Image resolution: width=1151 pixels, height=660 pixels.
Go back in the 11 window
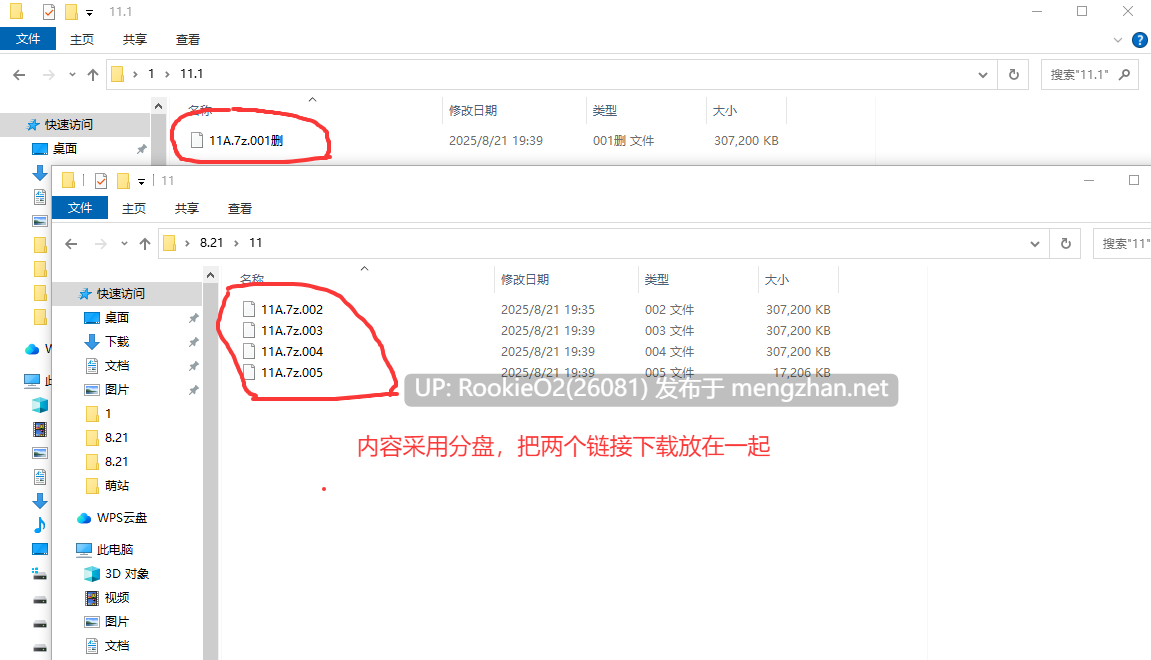point(71,244)
